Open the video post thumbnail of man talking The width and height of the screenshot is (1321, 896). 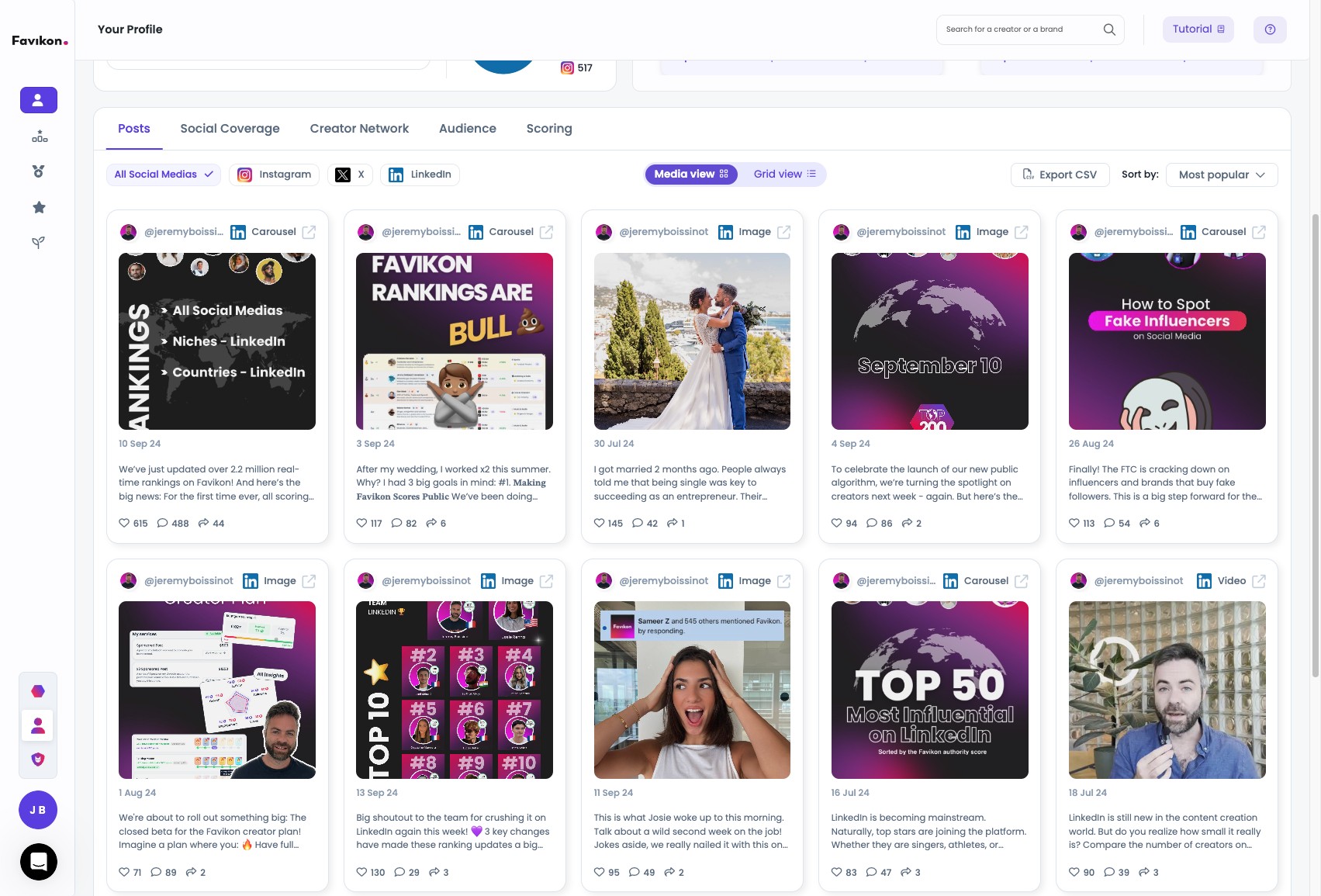tap(1167, 690)
